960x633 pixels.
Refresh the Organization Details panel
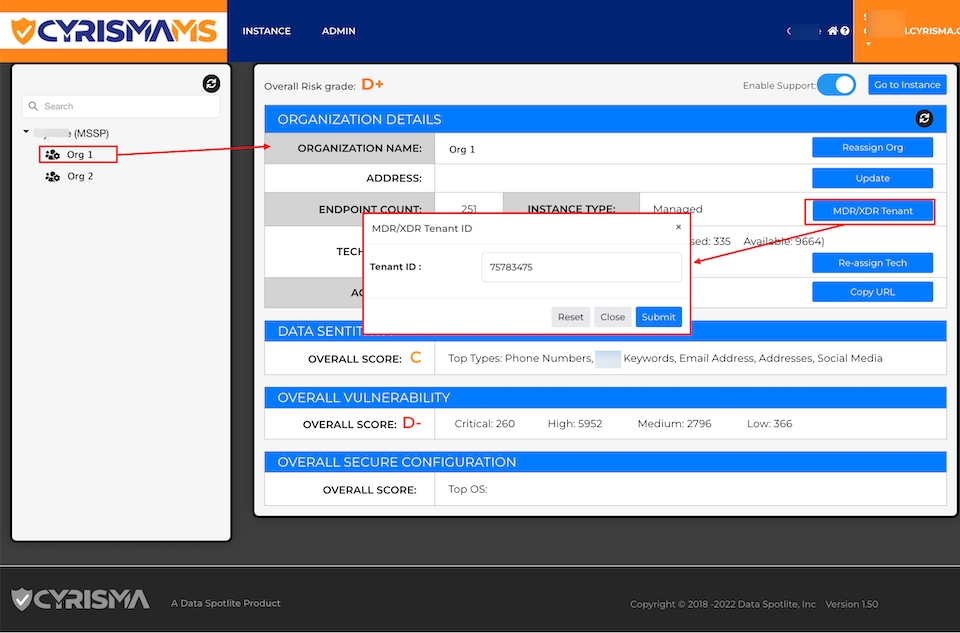[924, 119]
